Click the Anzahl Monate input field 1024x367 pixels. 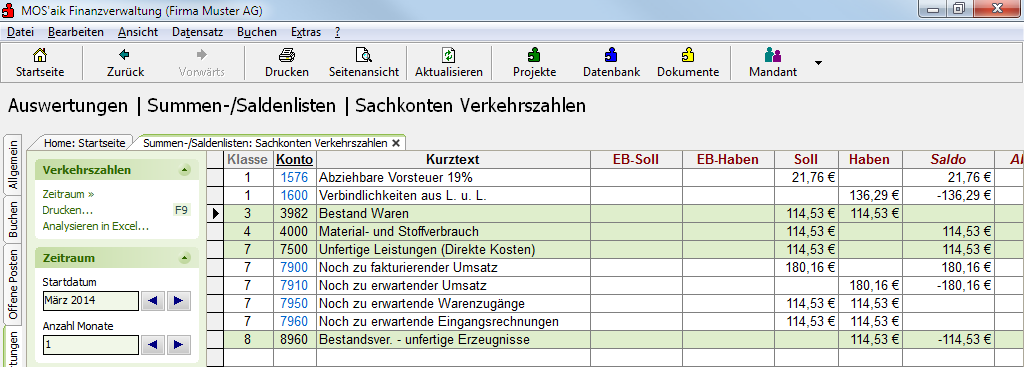click(x=91, y=345)
